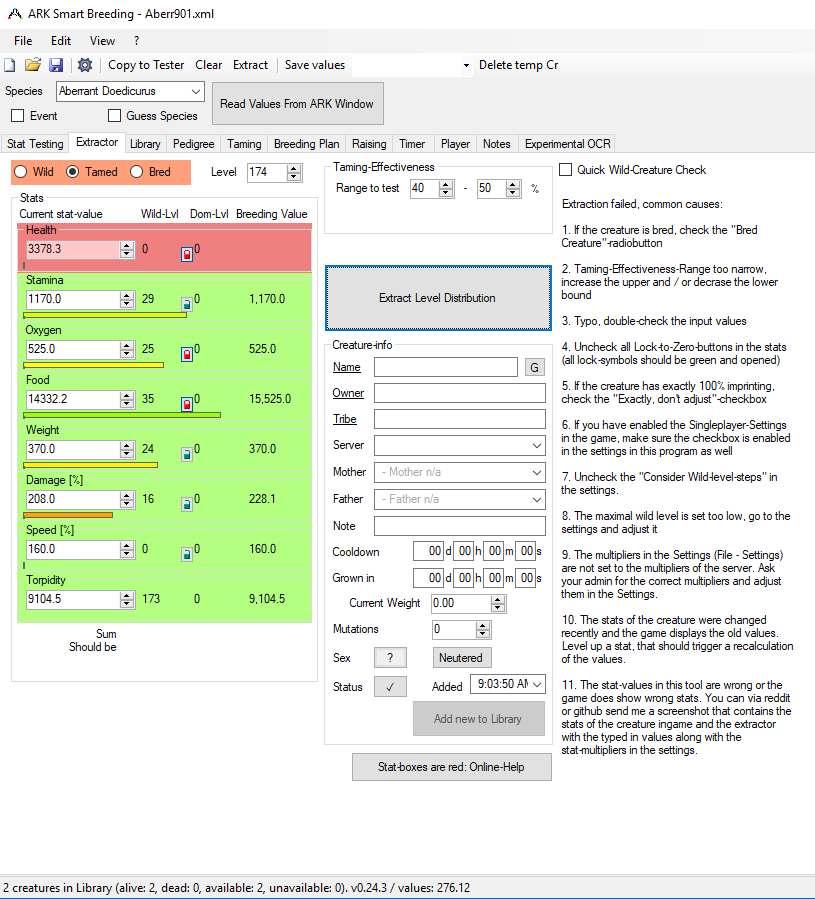Enable the Event checkbox

(17, 115)
